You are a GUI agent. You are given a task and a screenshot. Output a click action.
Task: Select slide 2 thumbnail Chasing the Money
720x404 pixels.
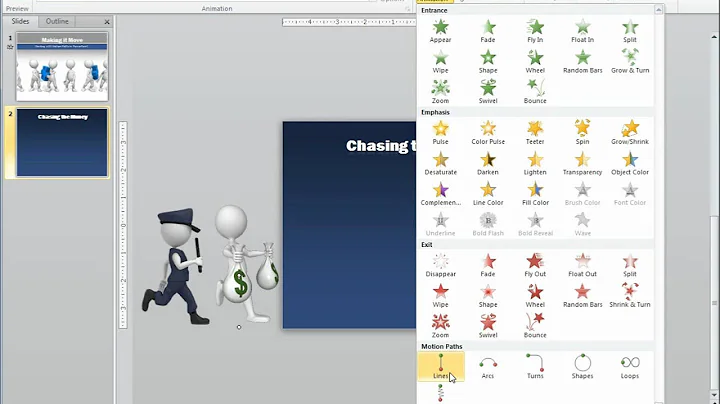point(62,142)
